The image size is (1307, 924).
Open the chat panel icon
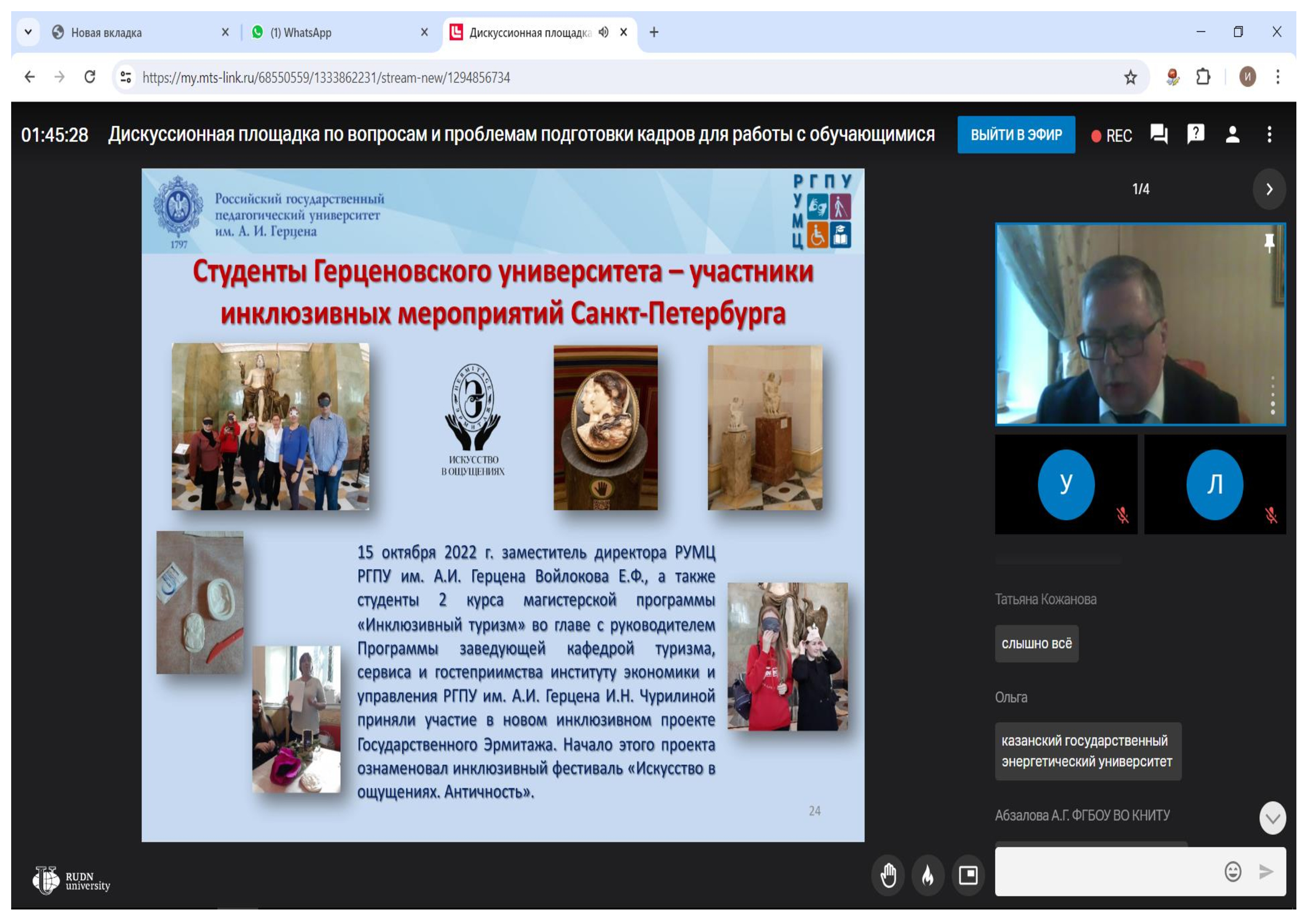point(1158,135)
